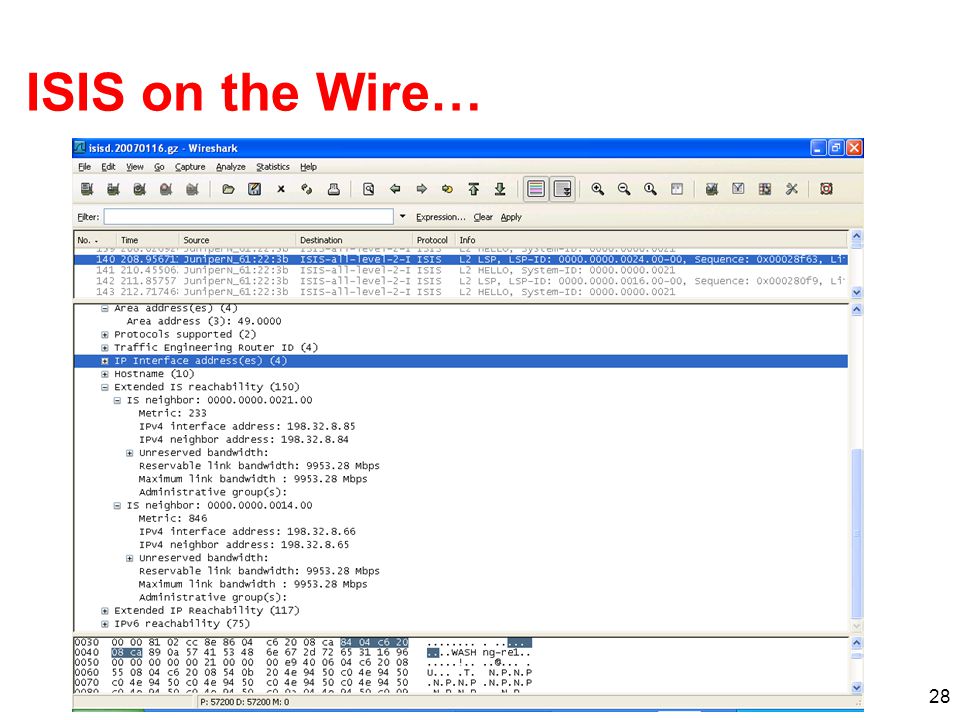This screenshot has height=720, width=960.
Task: Click the List capture interfaces toolbar icon
Action: [x=87, y=189]
